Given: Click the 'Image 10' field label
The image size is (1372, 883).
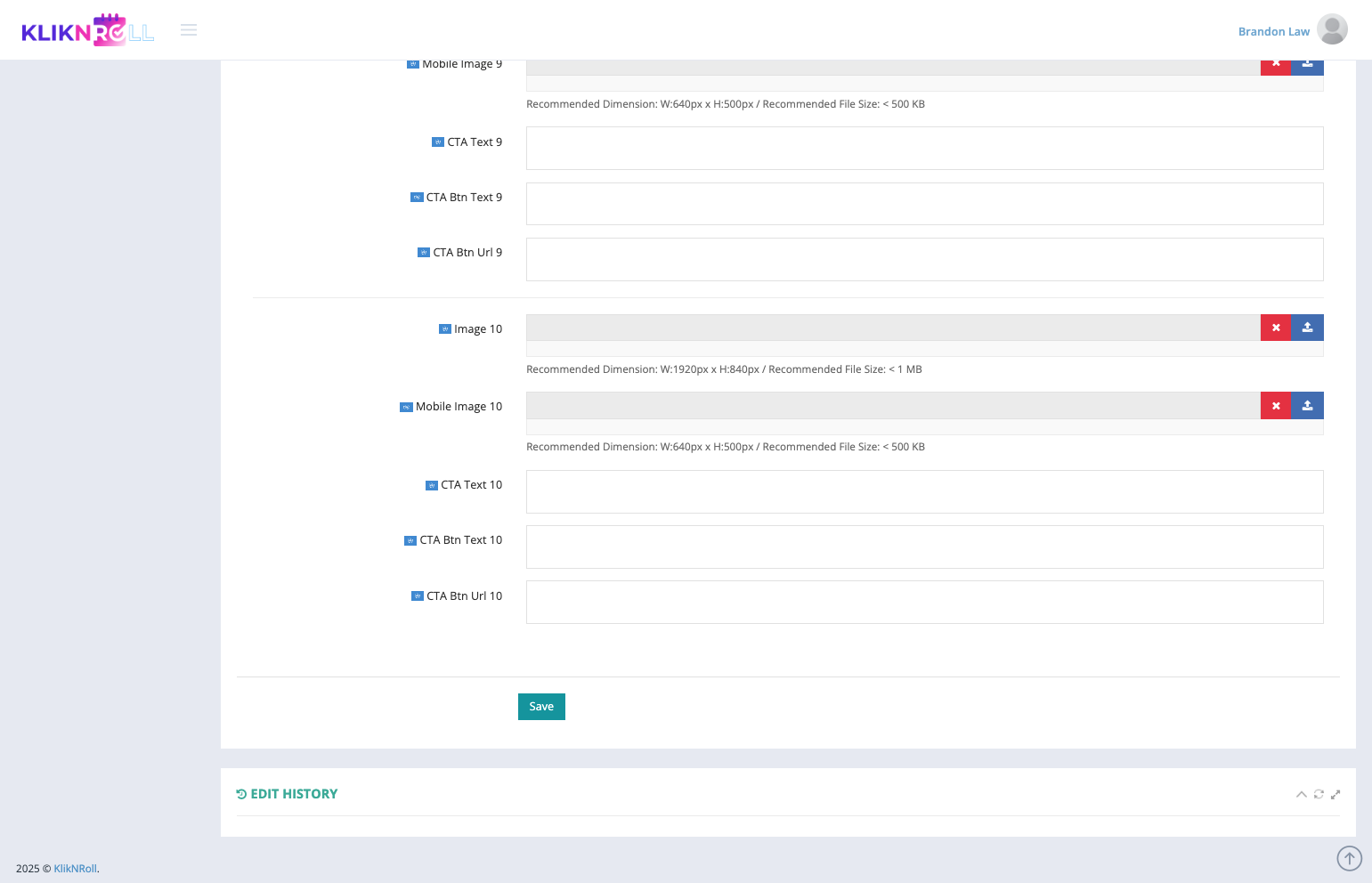Looking at the screenshot, I should [x=478, y=329].
